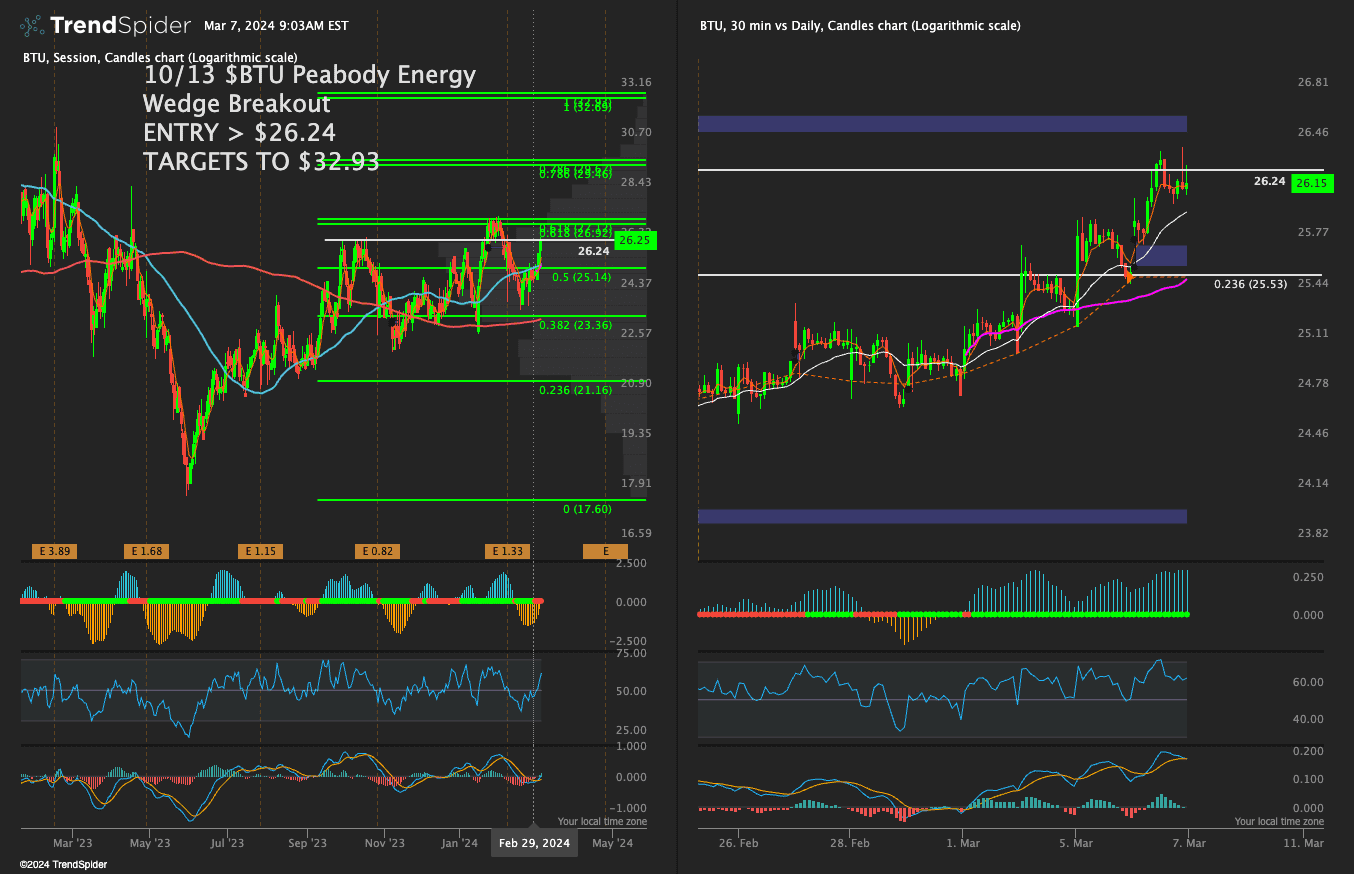
Task: Click the Wedge Breakout annotation text
Action: (x=236, y=104)
